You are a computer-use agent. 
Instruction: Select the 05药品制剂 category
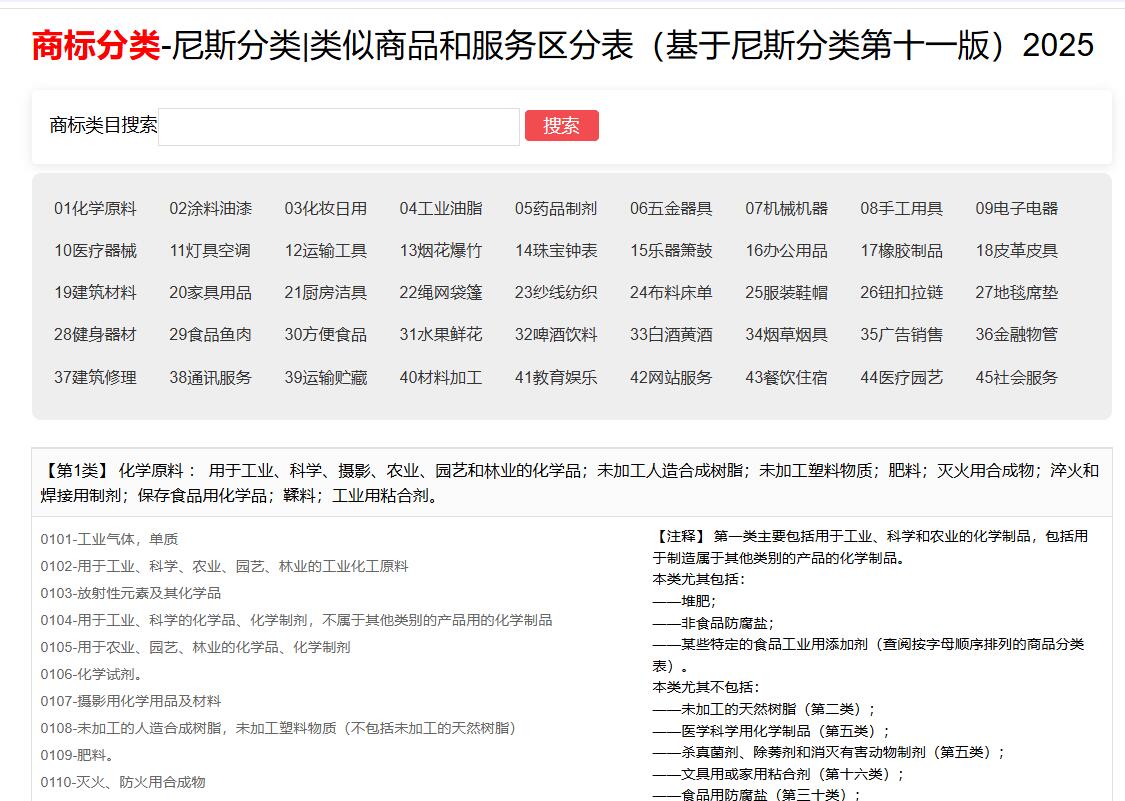[556, 208]
